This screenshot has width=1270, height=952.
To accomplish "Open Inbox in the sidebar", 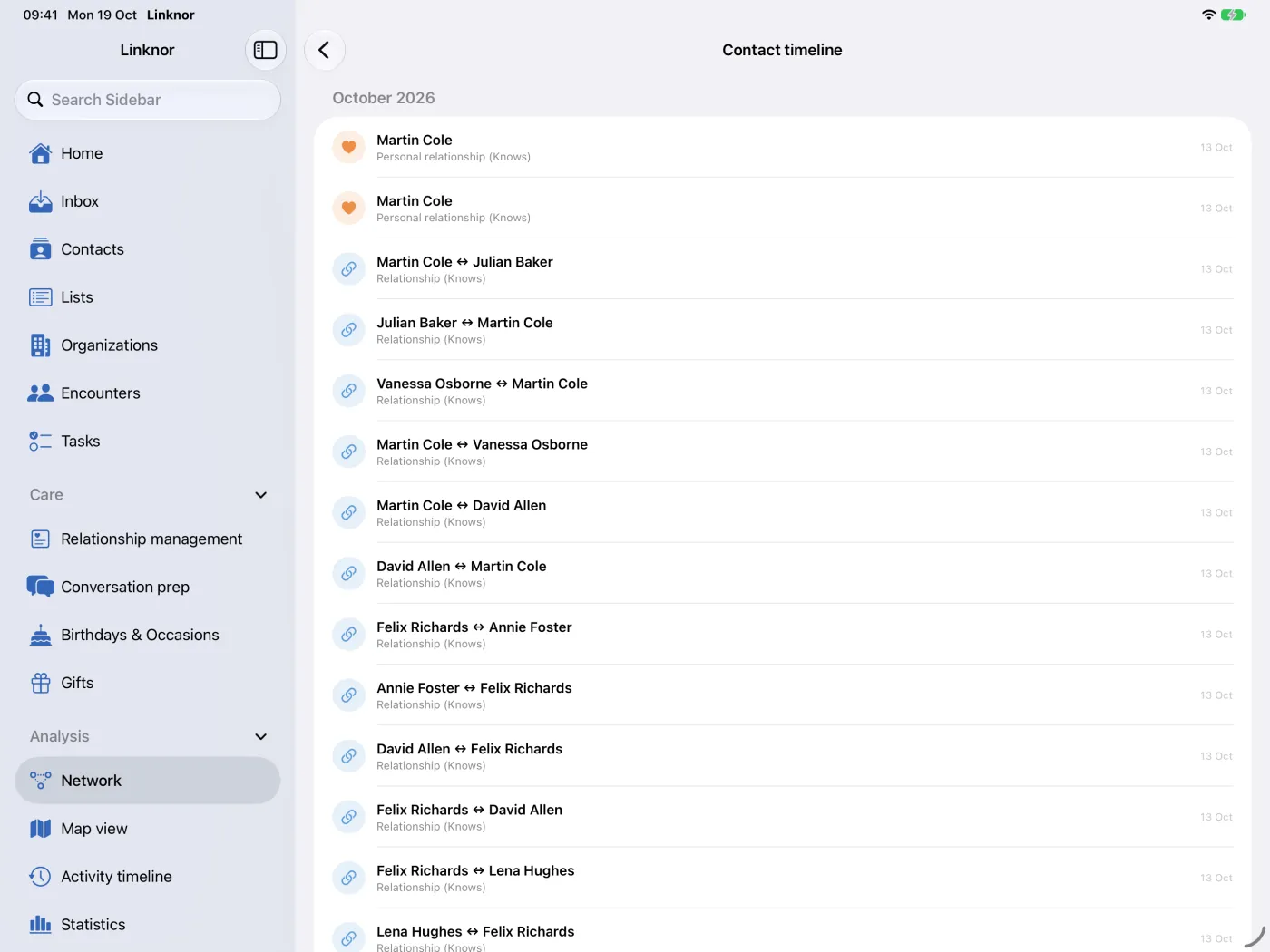I will pyautogui.click(x=148, y=201).
